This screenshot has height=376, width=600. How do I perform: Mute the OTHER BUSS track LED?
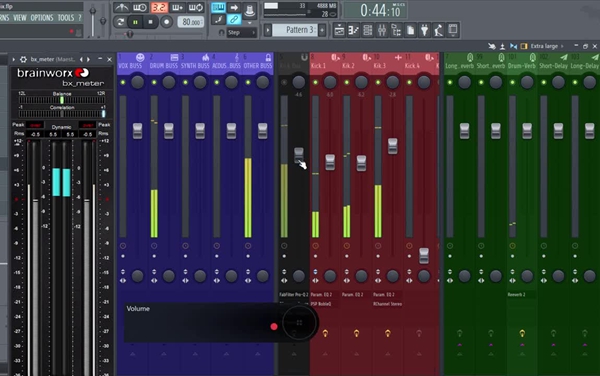(x=248, y=82)
